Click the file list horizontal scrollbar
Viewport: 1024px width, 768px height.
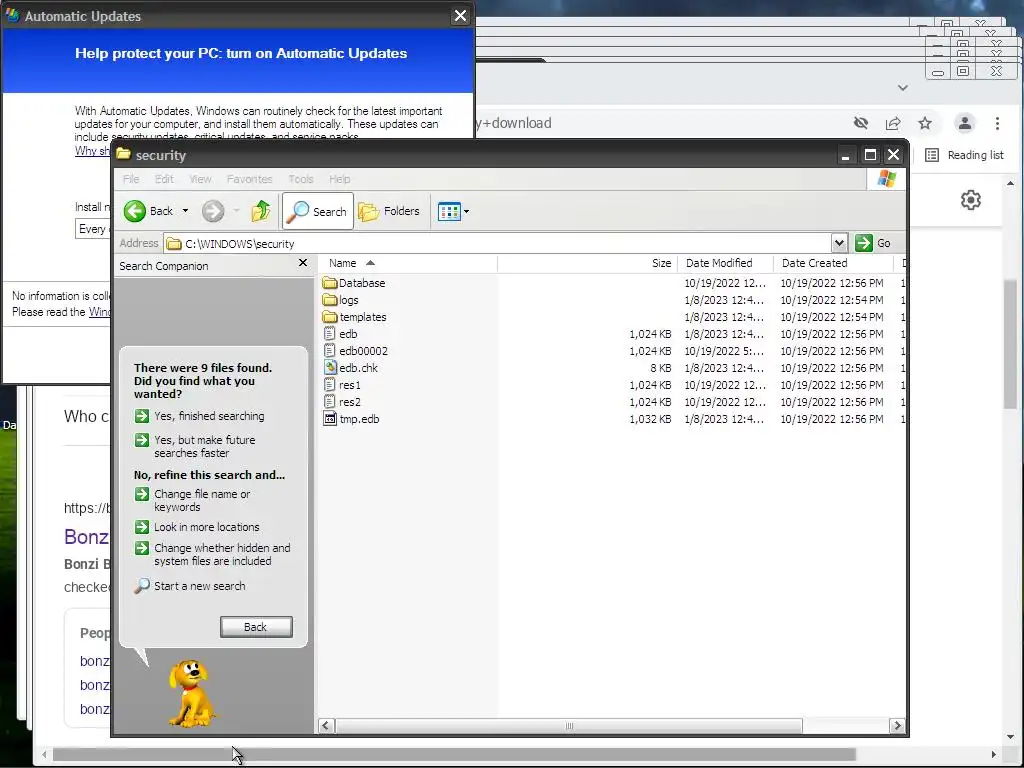coord(569,726)
